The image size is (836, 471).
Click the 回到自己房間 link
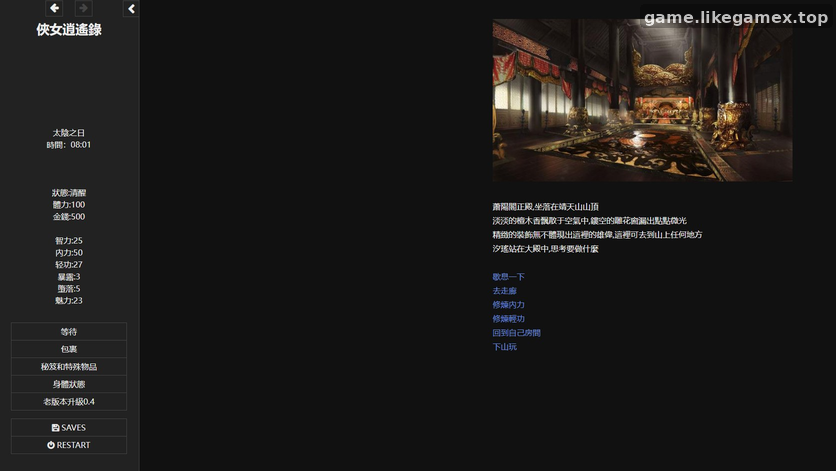[x=516, y=333]
